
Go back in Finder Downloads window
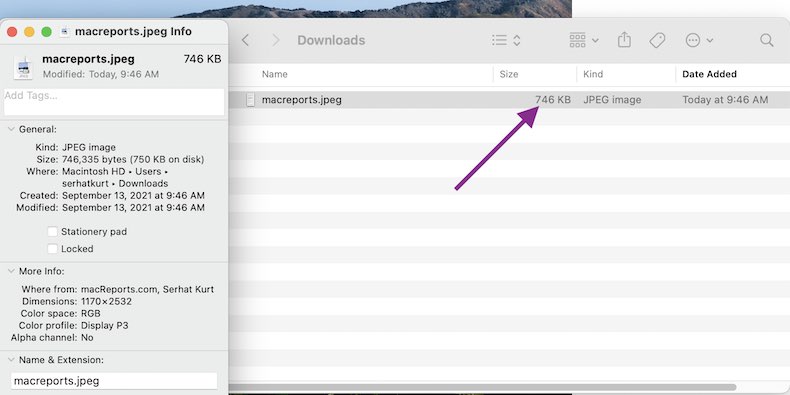245,40
